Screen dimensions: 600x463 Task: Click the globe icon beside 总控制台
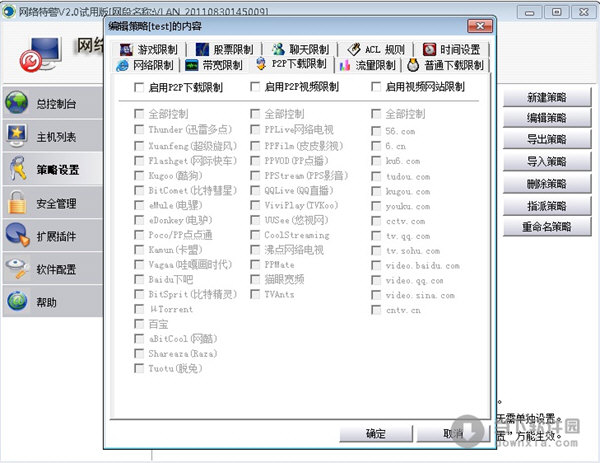[x=16, y=103]
